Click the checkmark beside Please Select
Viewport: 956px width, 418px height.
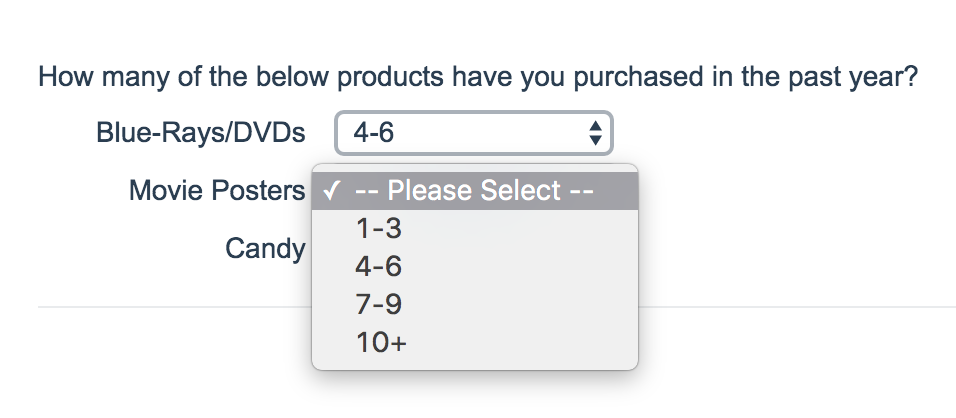(x=330, y=190)
